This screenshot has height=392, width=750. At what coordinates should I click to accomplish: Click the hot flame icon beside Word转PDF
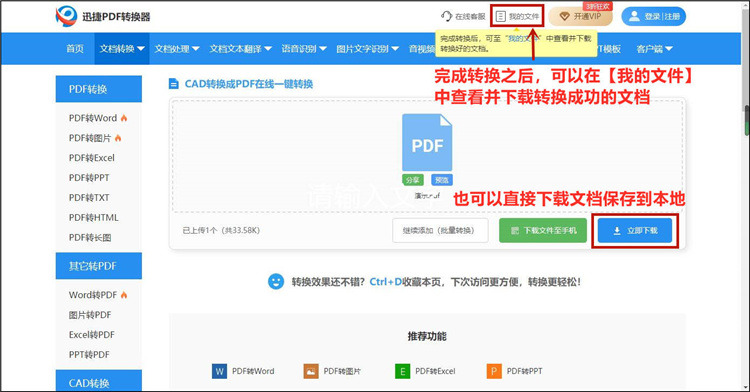pyautogui.click(x=124, y=294)
